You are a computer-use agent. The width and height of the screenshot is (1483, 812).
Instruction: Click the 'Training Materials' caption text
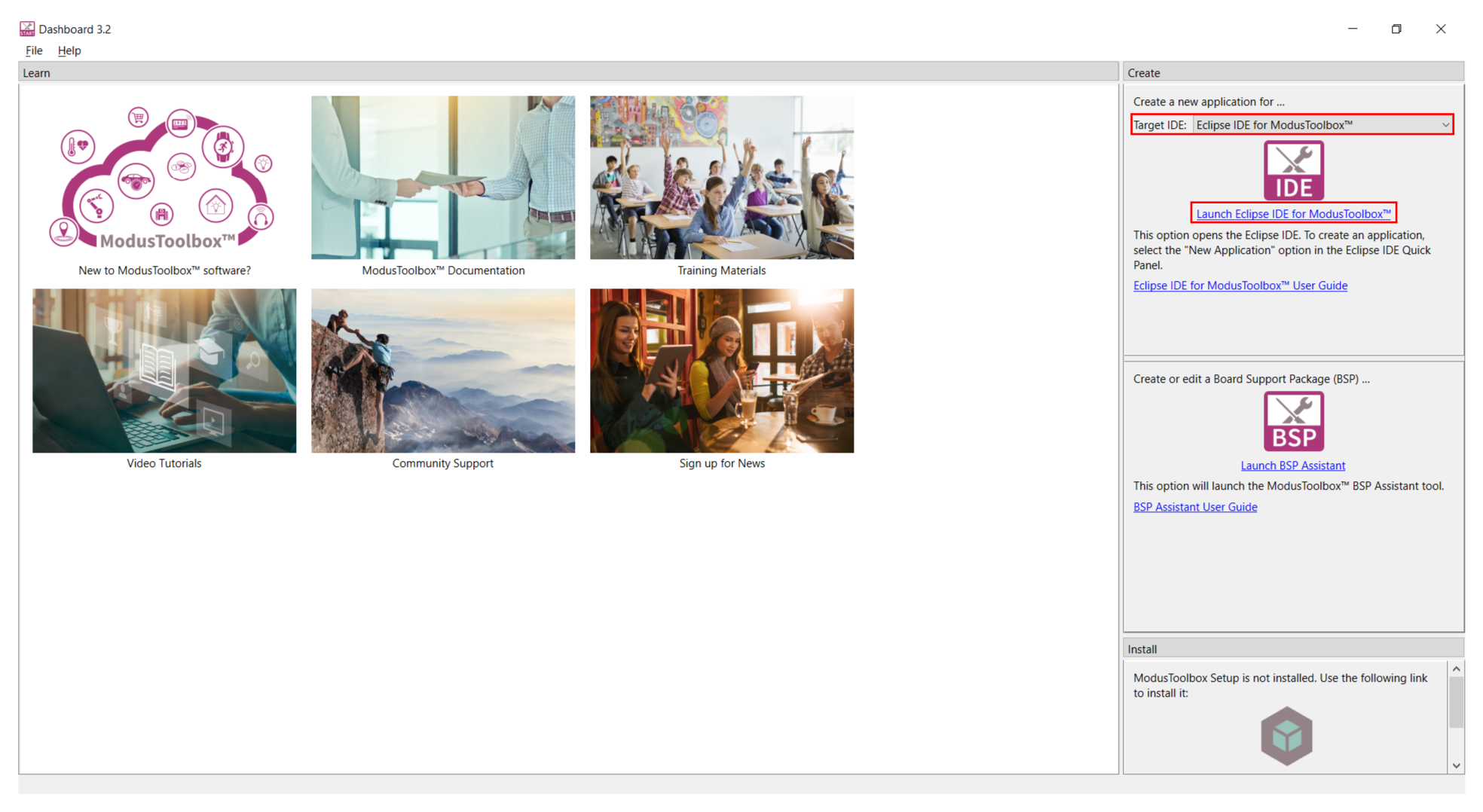pyautogui.click(x=721, y=270)
